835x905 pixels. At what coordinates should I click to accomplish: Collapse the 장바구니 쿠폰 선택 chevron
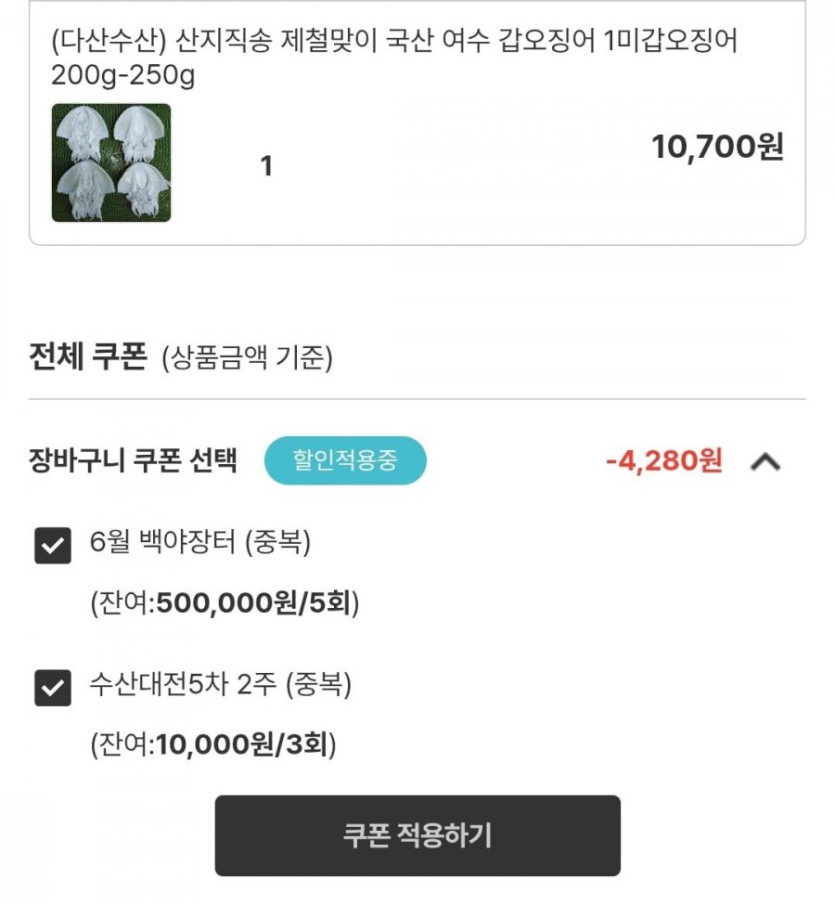click(765, 462)
